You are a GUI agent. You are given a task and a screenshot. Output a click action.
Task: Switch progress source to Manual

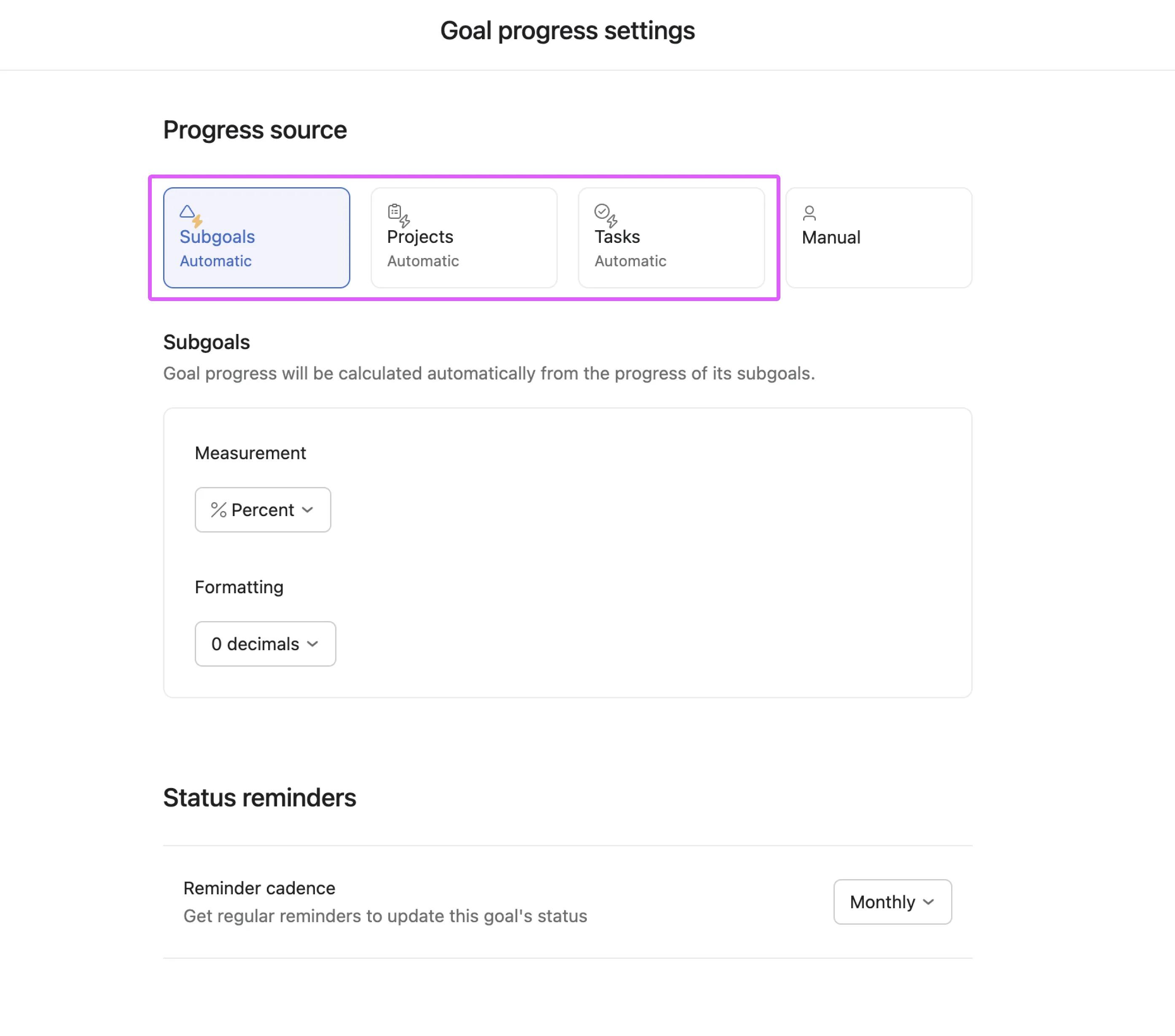point(878,238)
